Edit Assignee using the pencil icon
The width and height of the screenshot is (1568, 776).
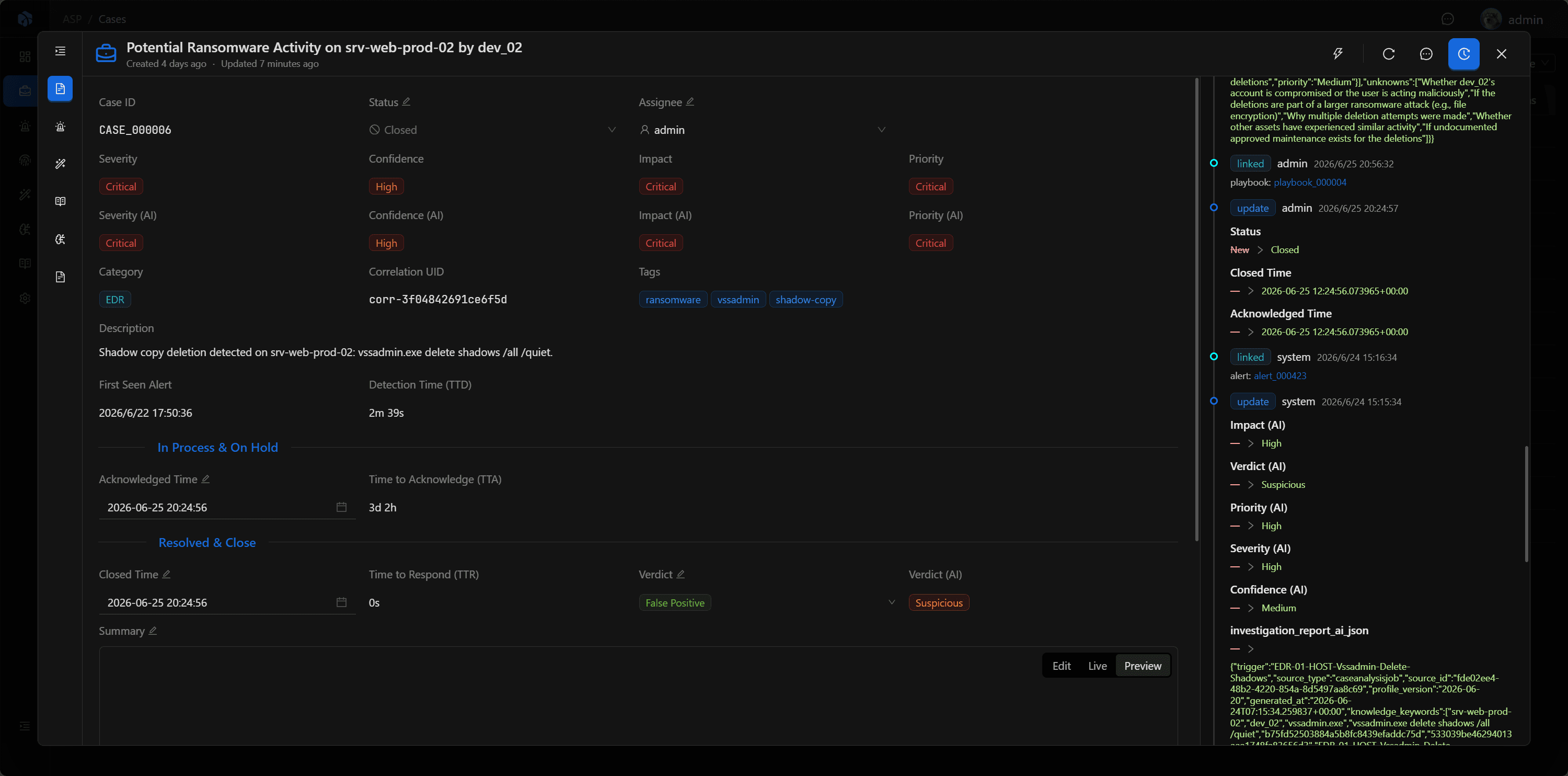tap(689, 102)
